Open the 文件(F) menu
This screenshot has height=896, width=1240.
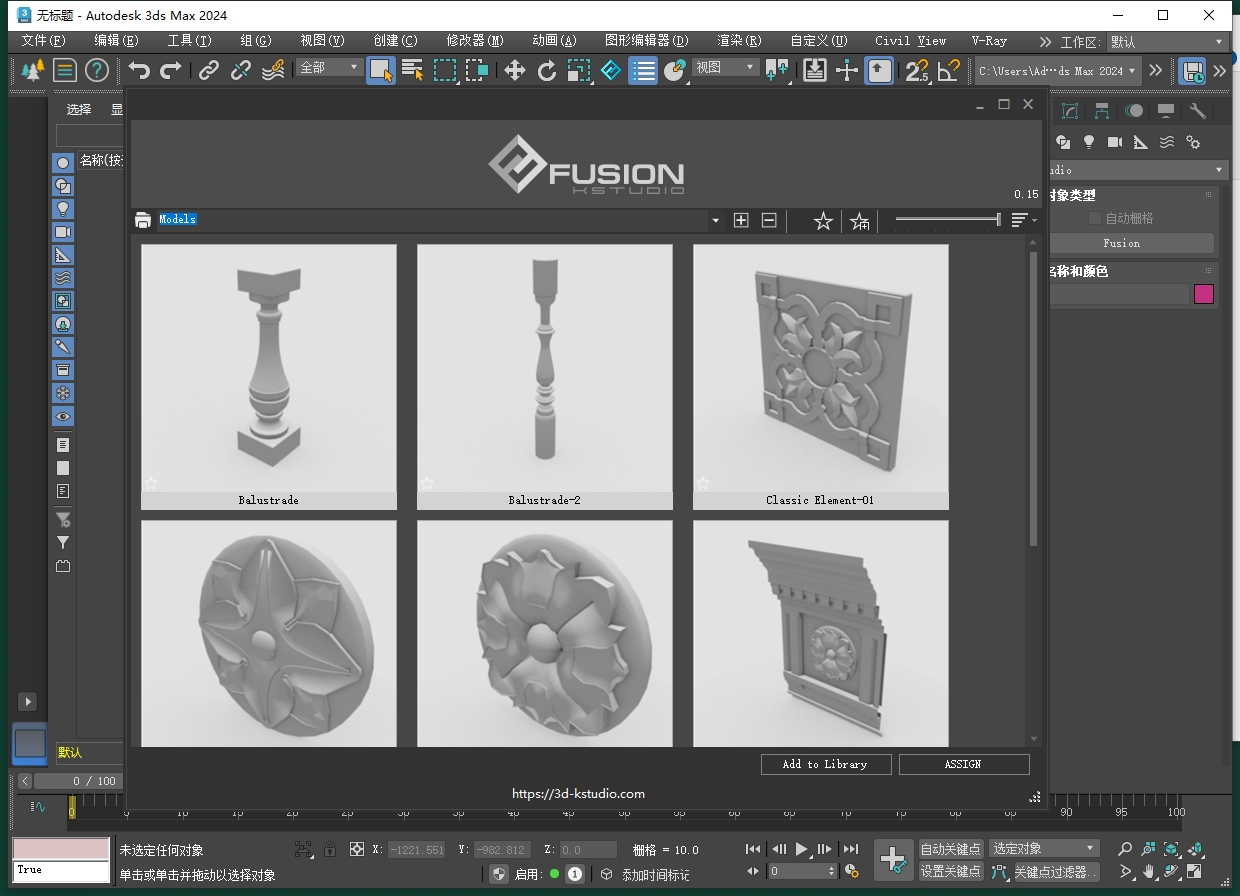(43, 41)
